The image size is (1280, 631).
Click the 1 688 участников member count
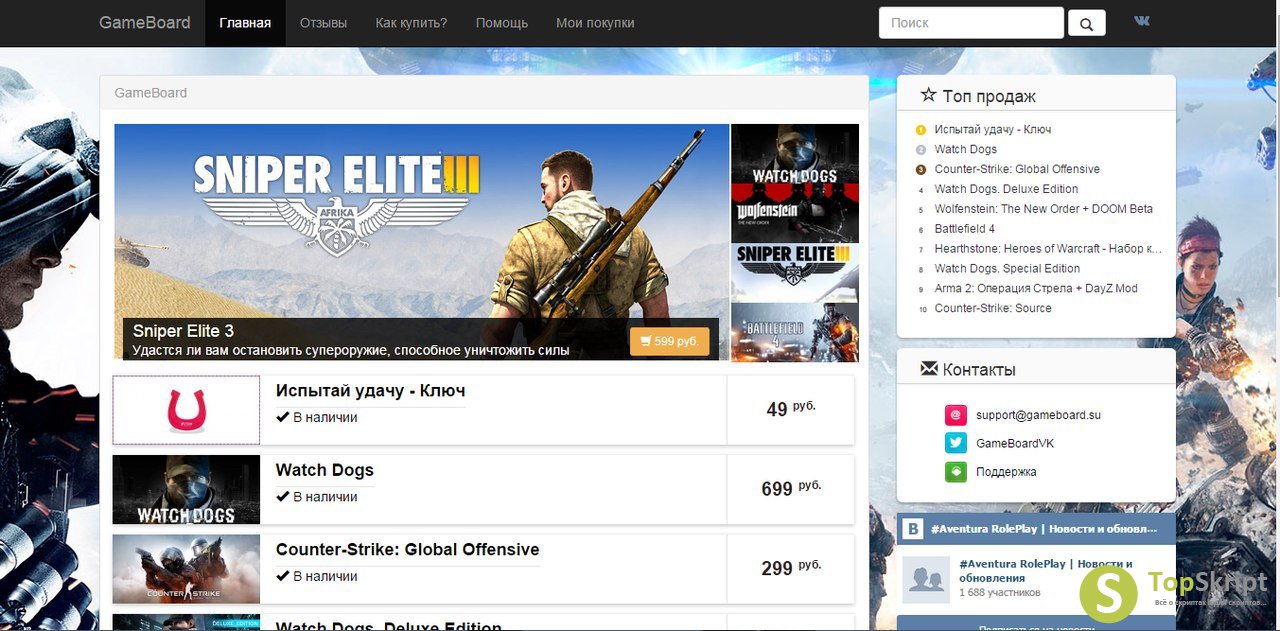1000,593
